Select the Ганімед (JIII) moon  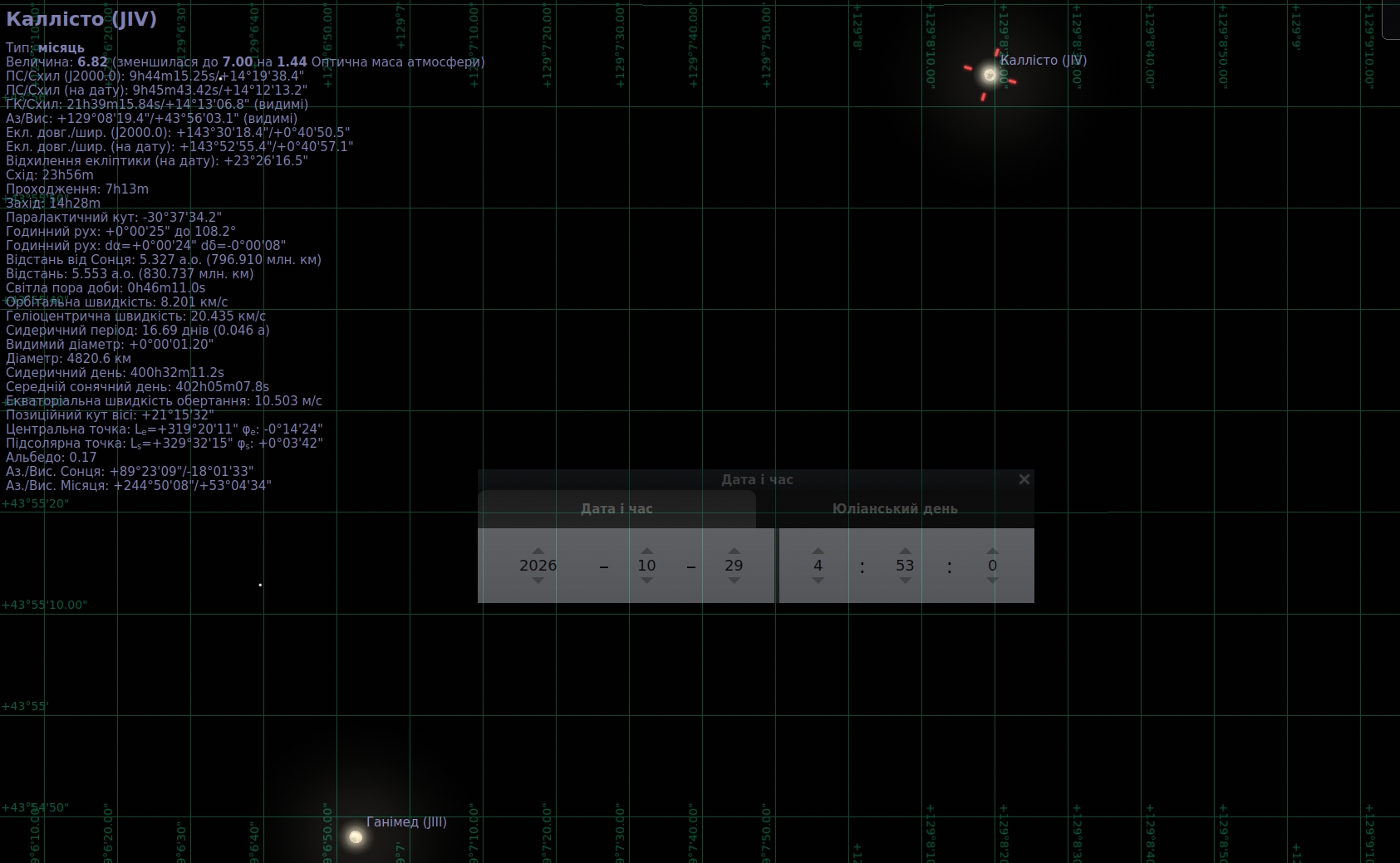click(356, 836)
